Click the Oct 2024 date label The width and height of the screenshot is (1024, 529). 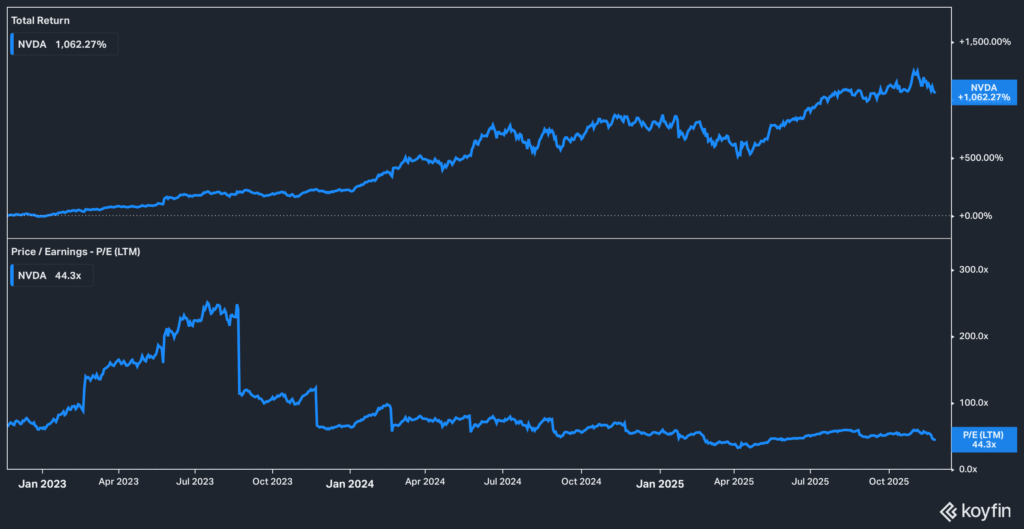(x=581, y=484)
